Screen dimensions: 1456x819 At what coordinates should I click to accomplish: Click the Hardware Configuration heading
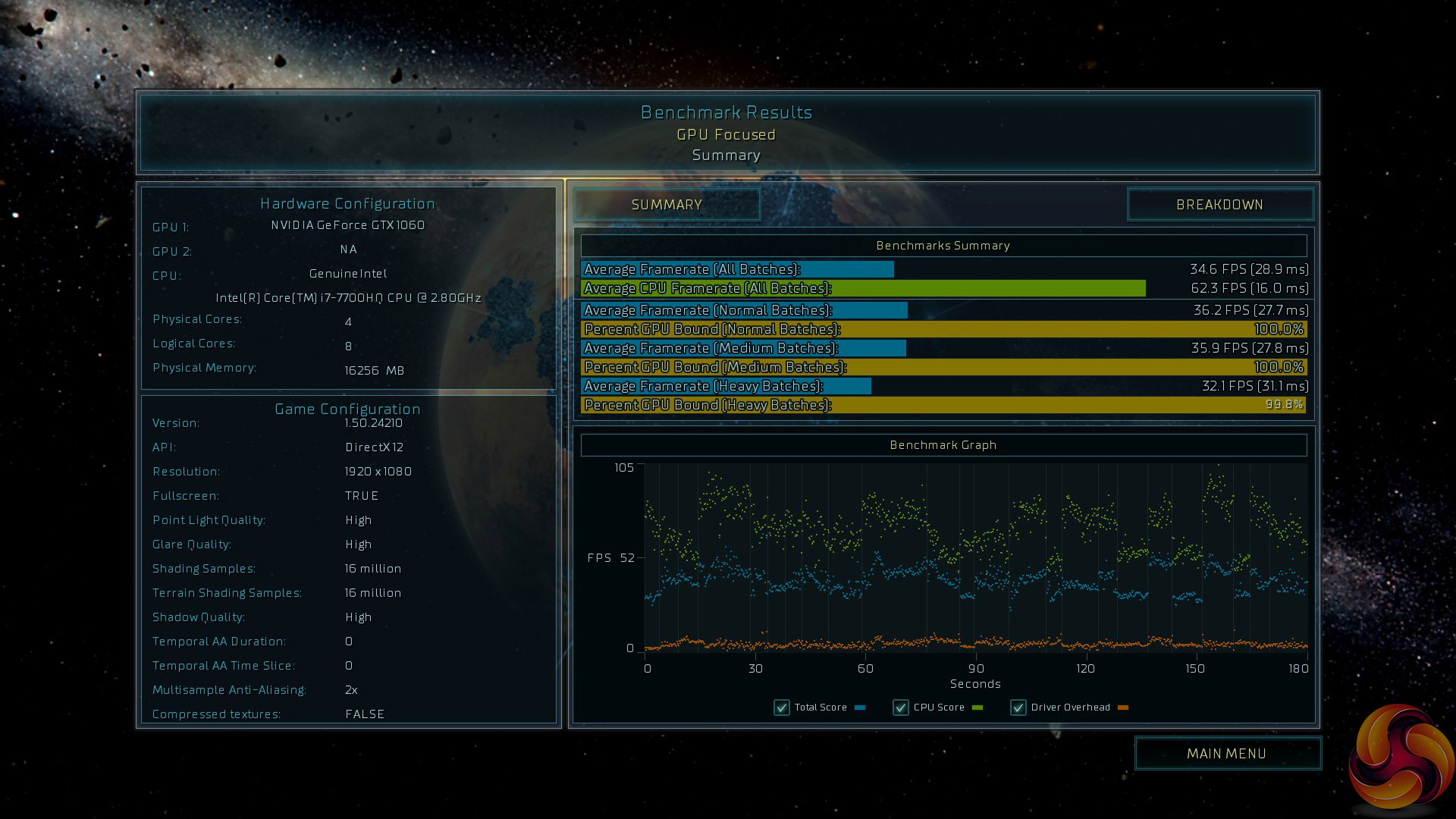[x=347, y=203]
